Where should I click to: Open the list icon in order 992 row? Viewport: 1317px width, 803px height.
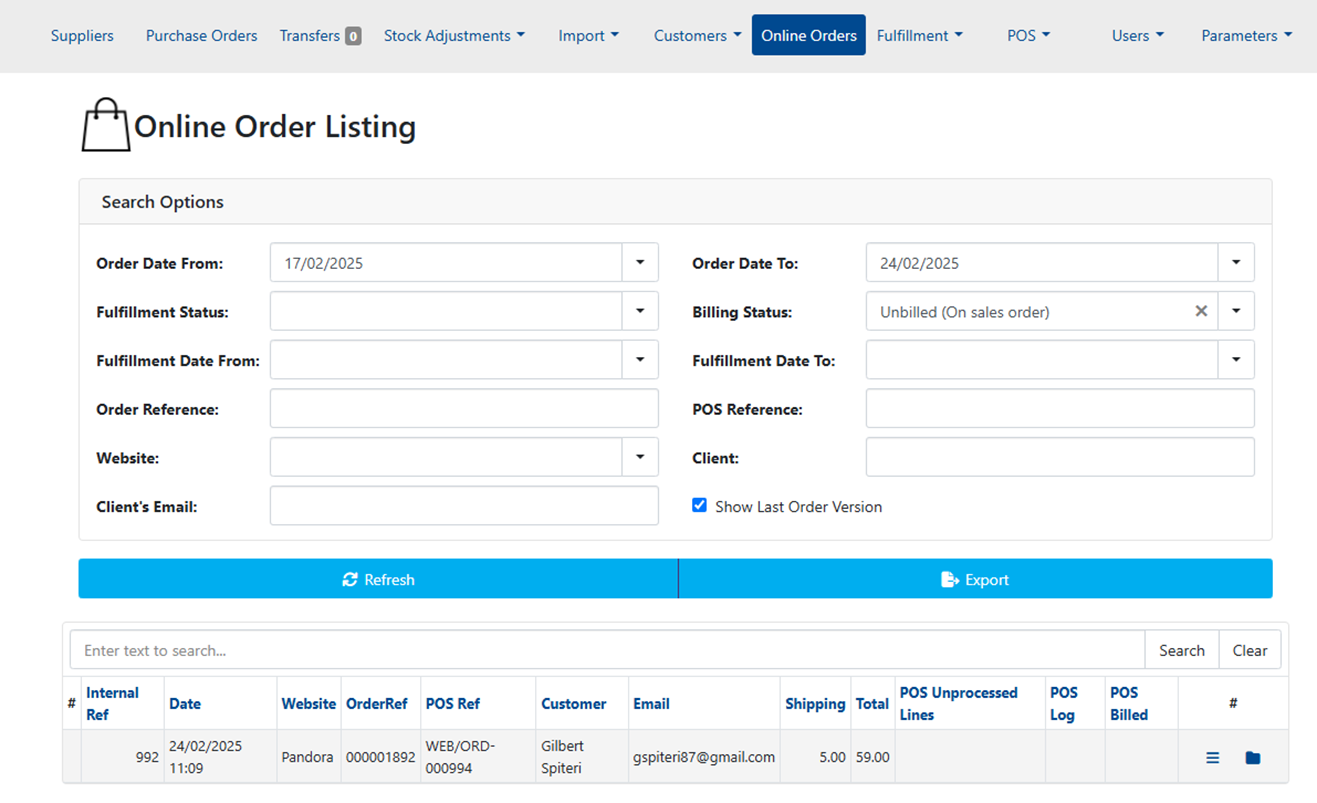click(x=1213, y=758)
